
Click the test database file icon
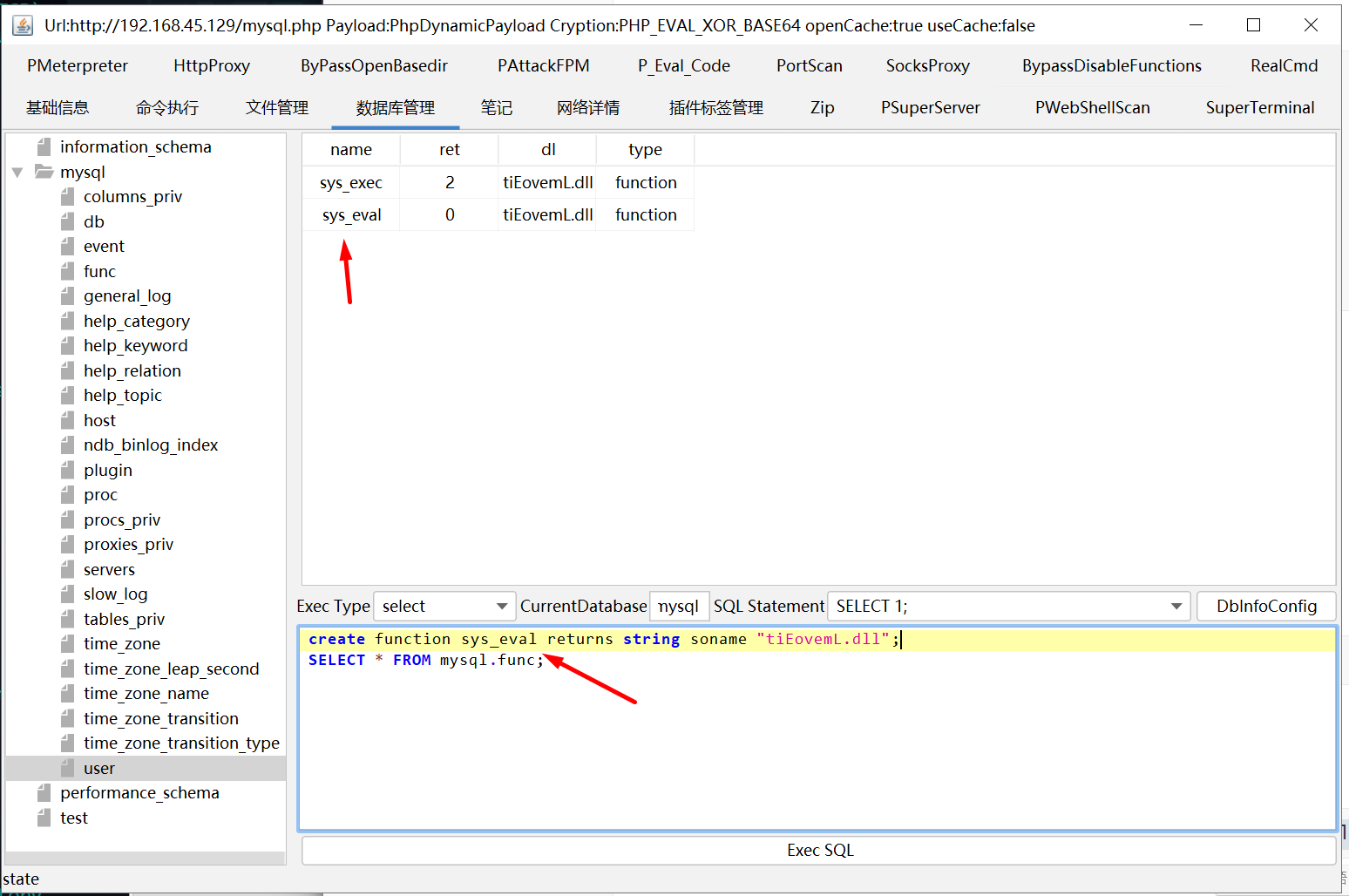click(x=44, y=818)
